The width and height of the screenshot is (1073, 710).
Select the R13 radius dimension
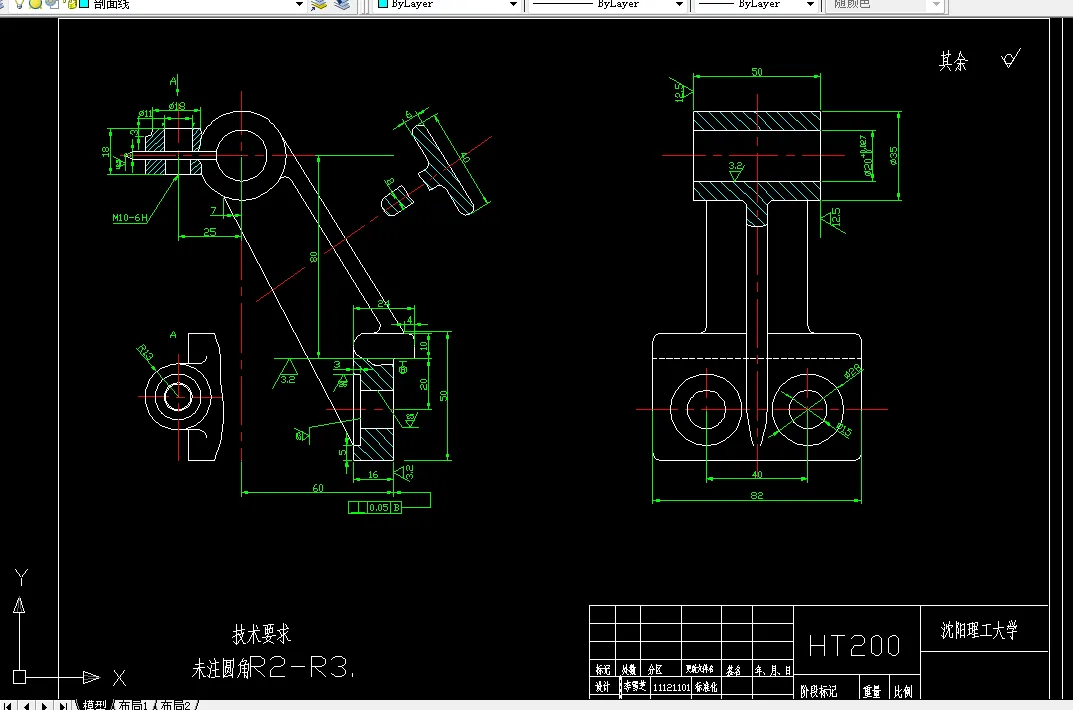tap(145, 352)
